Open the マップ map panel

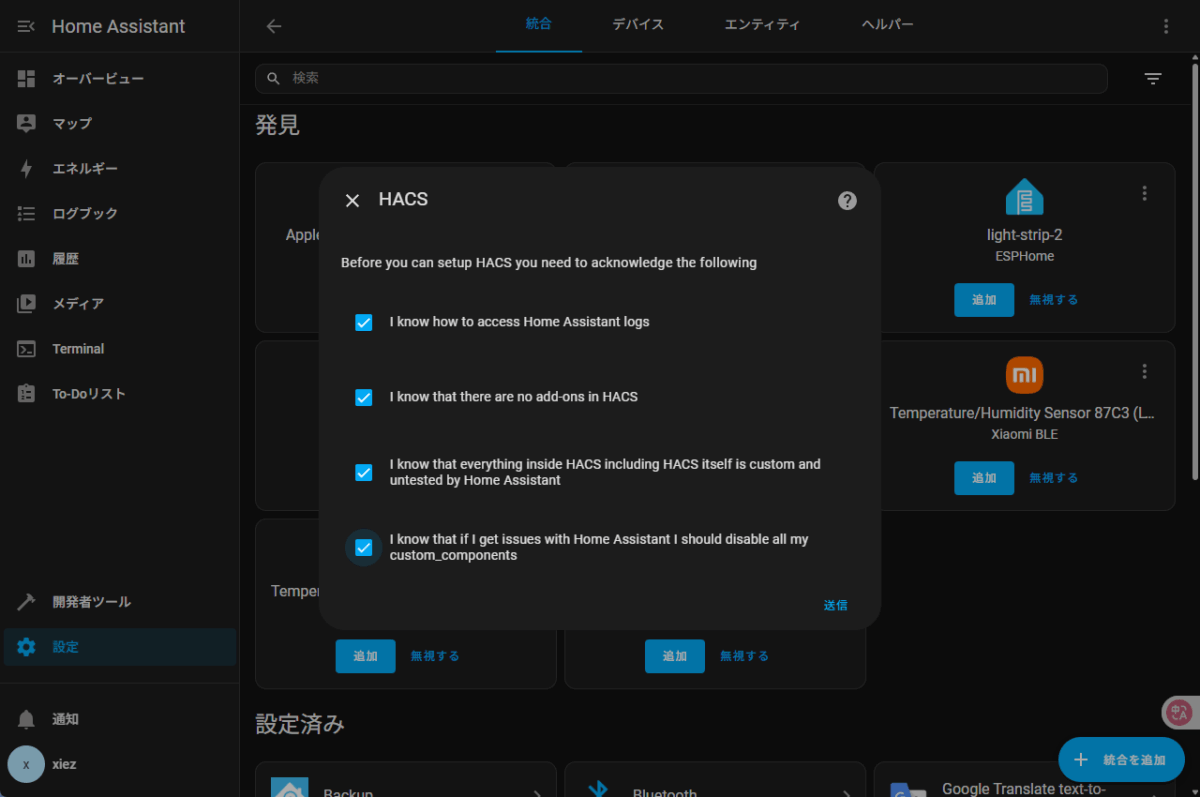[120, 123]
